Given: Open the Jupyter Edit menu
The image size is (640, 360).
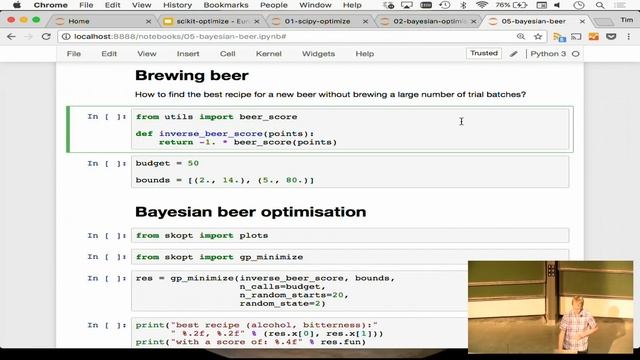Looking at the screenshot, I should [x=109, y=54].
